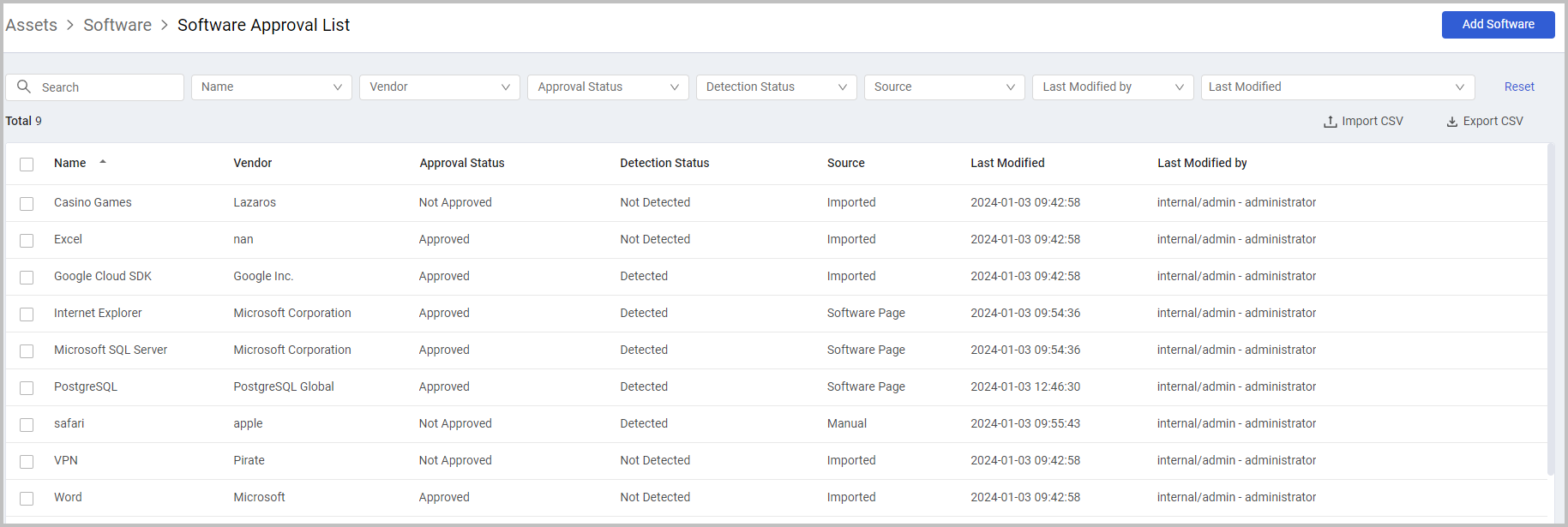Check the Google Cloud SDK row checkbox
The image size is (1568, 527).
[27, 278]
